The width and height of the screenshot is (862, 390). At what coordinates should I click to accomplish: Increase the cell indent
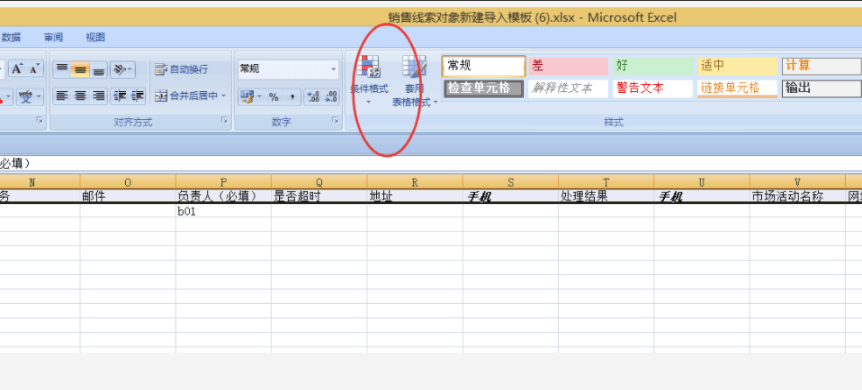[x=137, y=96]
